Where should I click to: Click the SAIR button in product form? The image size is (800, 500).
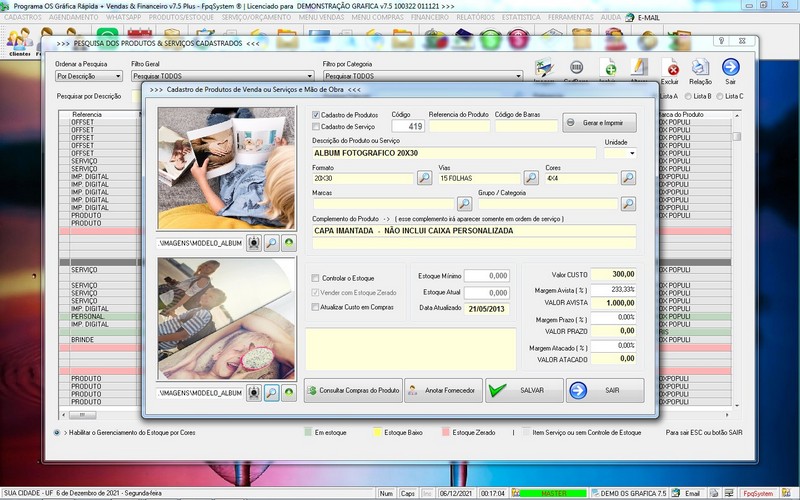click(605, 390)
